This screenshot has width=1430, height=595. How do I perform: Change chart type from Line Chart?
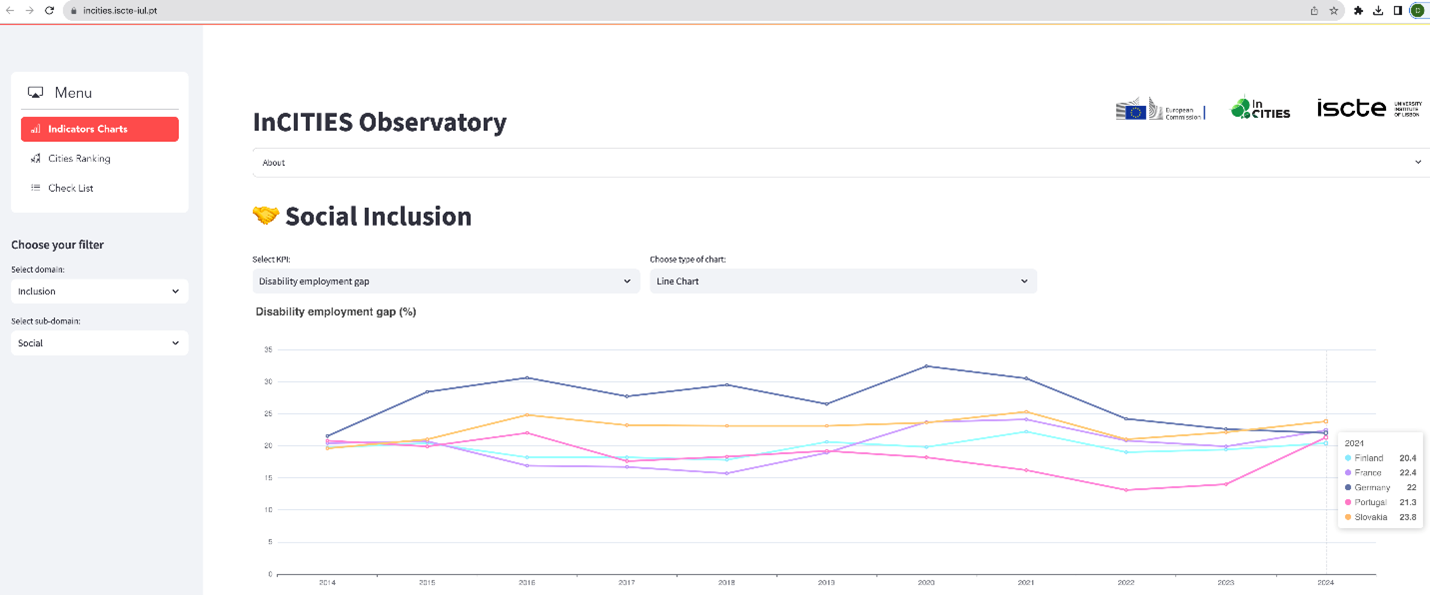click(842, 281)
